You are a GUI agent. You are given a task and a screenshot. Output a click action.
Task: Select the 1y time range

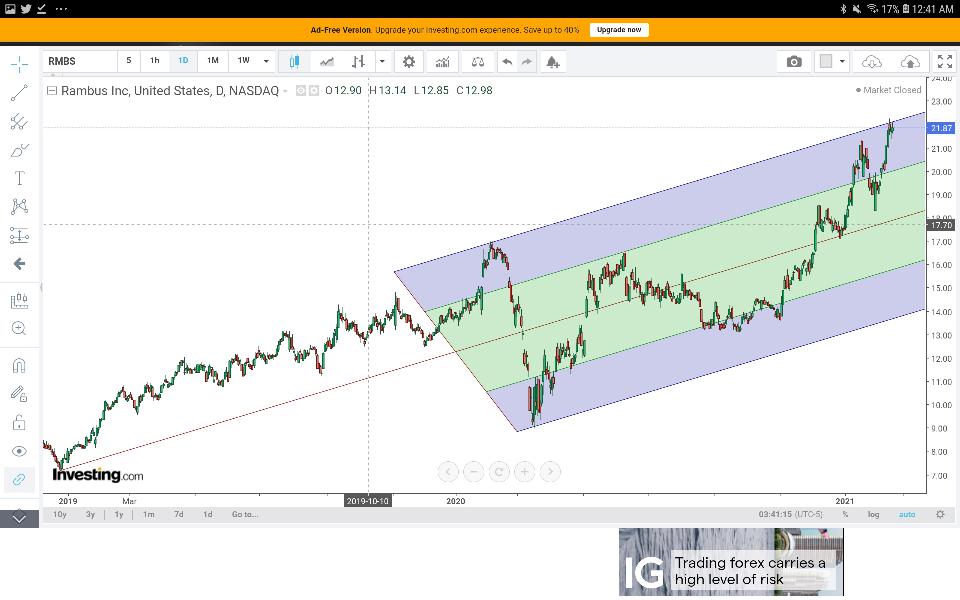coord(119,514)
